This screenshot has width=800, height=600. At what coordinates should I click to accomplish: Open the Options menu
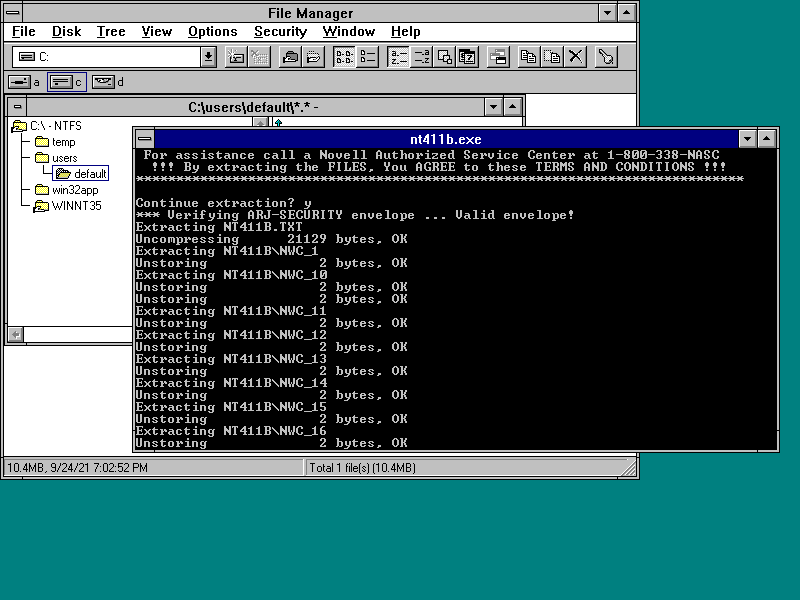coord(213,32)
